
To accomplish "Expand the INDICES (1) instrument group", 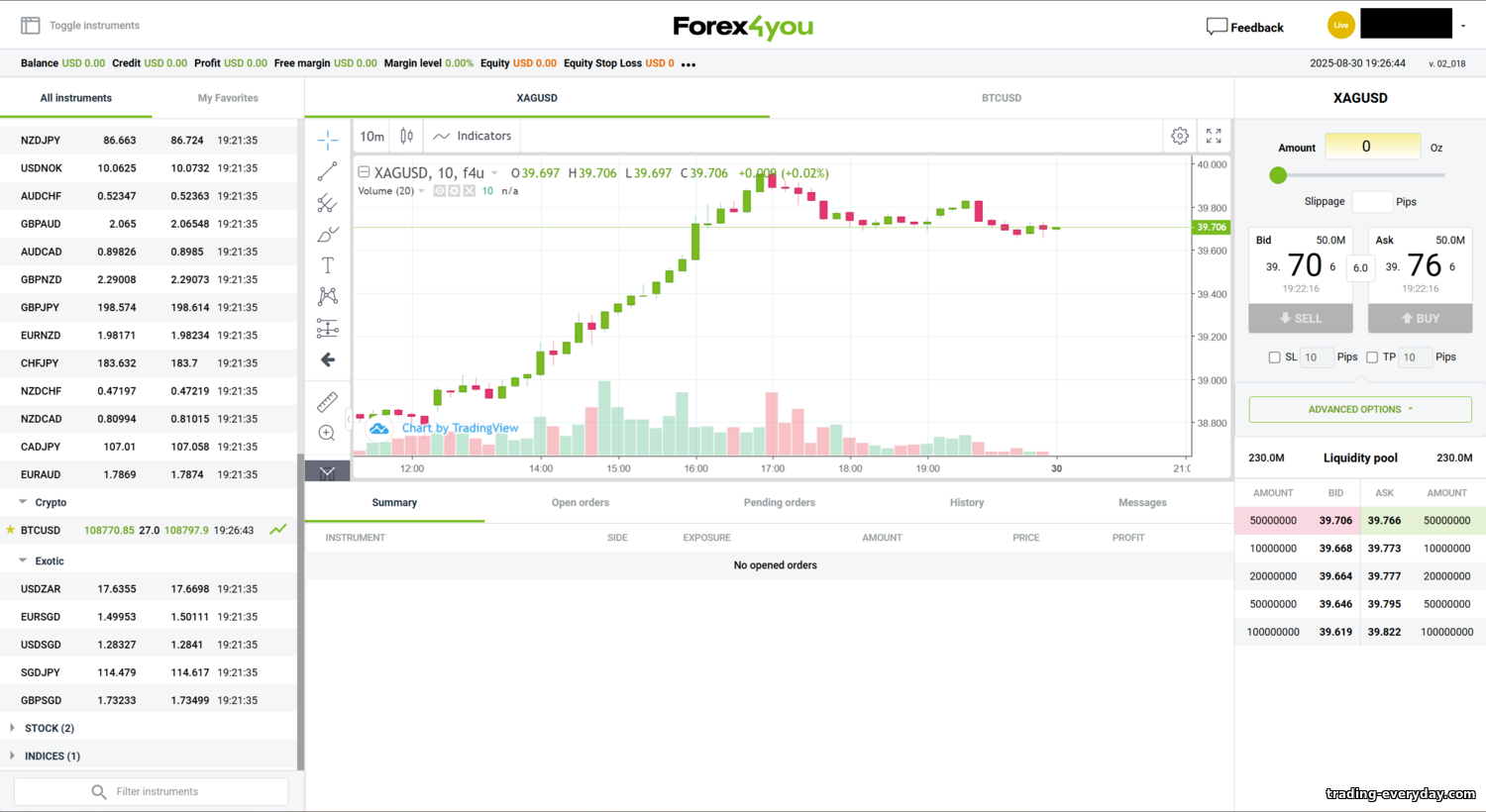I will [52, 756].
